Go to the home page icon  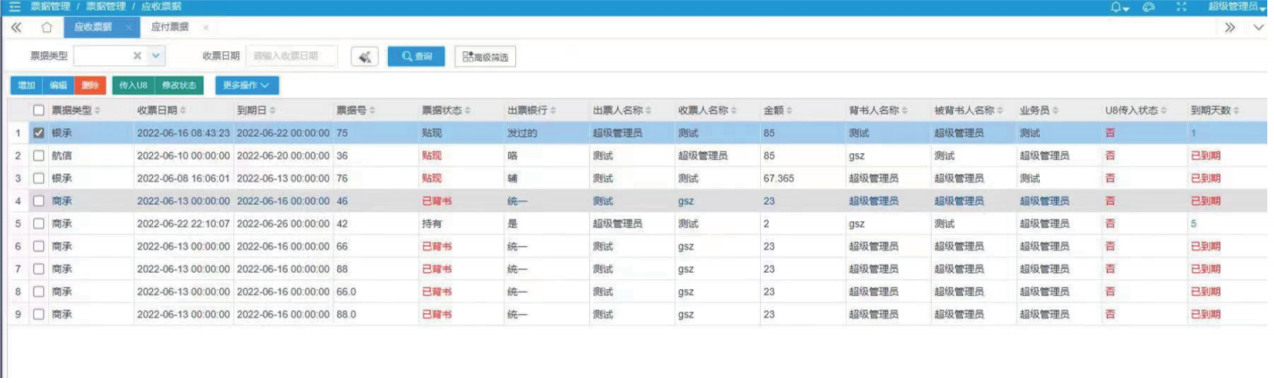point(46,27)
